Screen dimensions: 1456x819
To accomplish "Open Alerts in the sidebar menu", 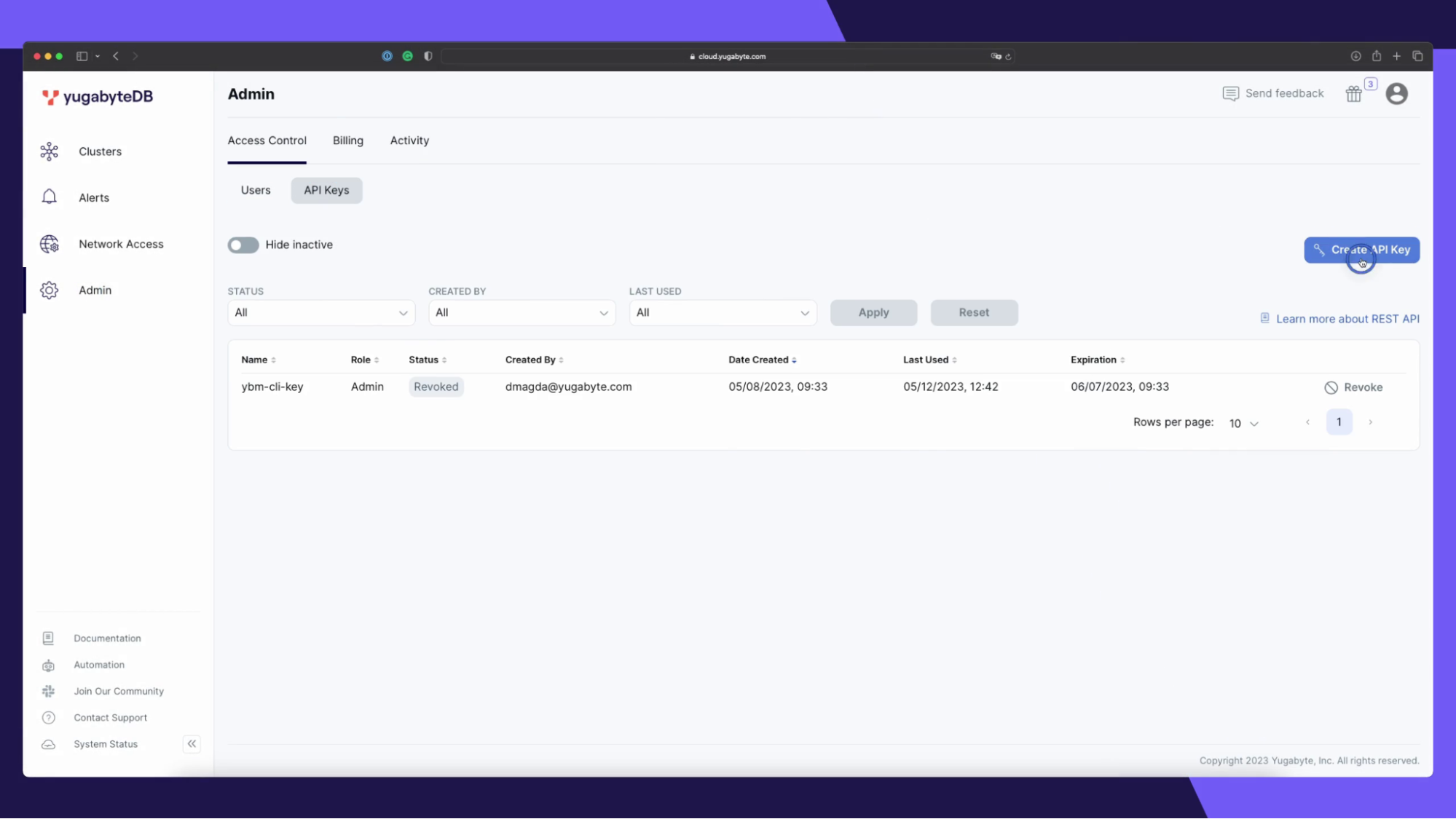I will pyautogui.click(x=94, y=197).
